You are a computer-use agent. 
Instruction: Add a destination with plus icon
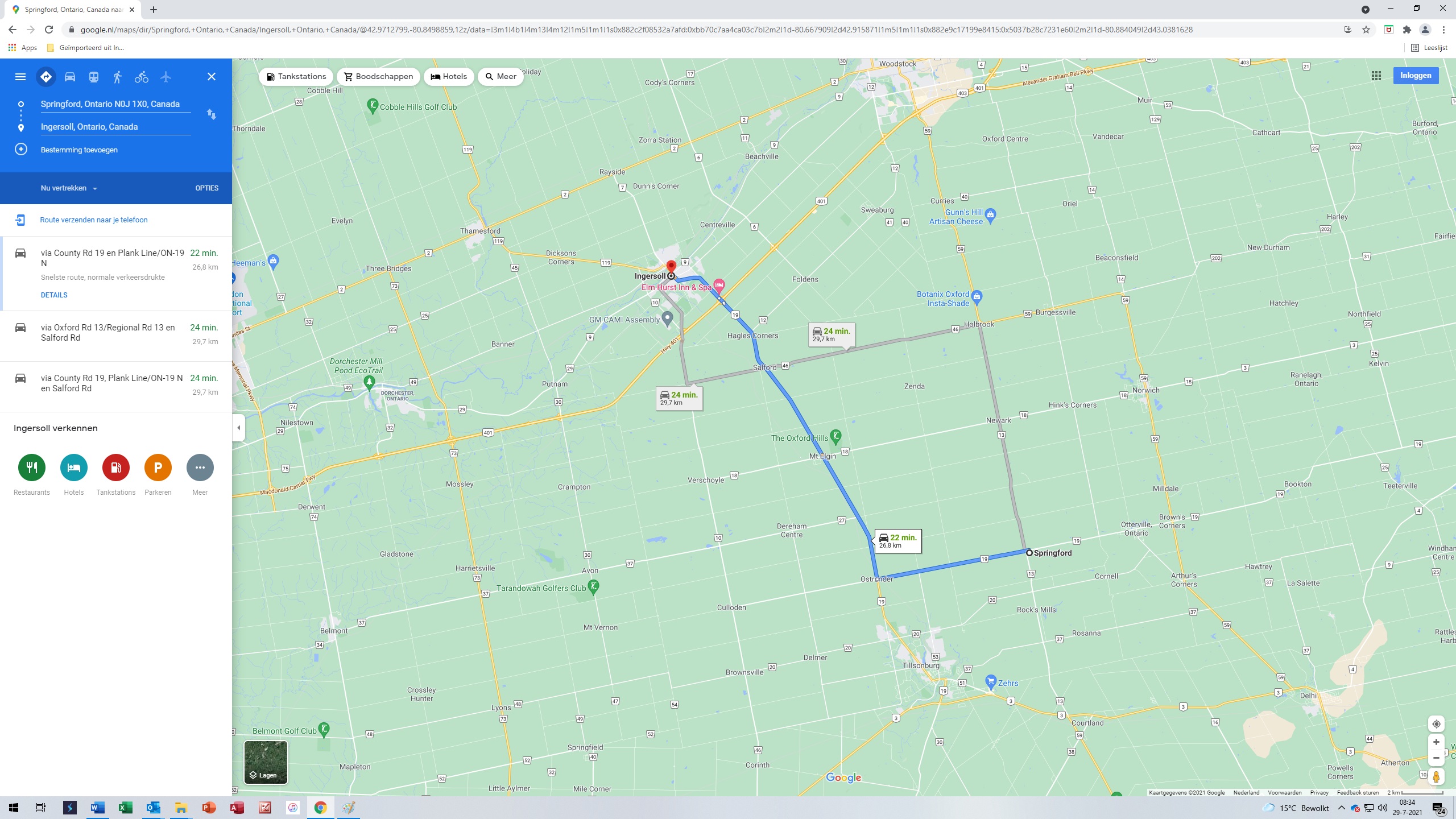[21, 150]
